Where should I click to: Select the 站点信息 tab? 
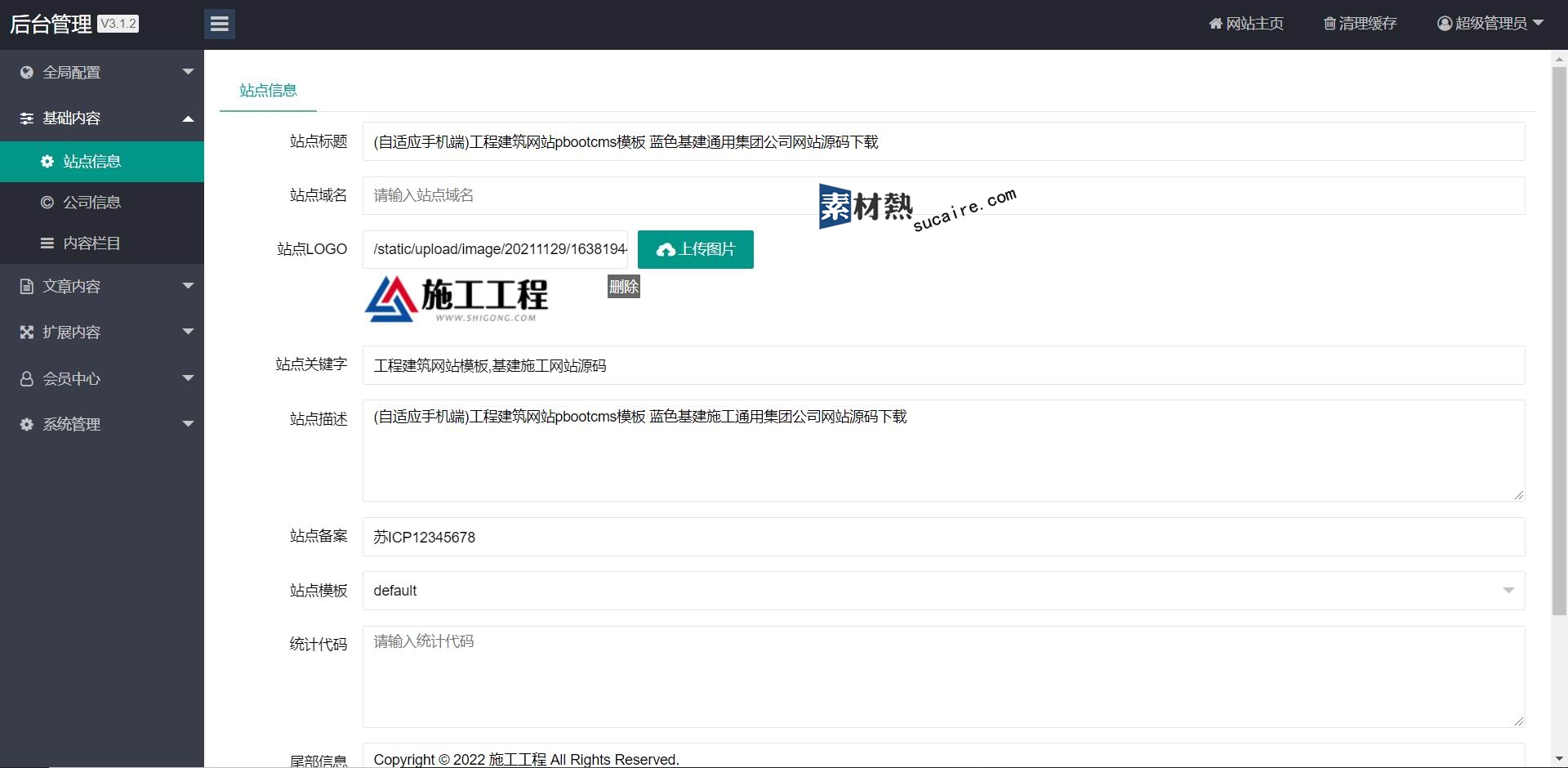coord(268,91)
